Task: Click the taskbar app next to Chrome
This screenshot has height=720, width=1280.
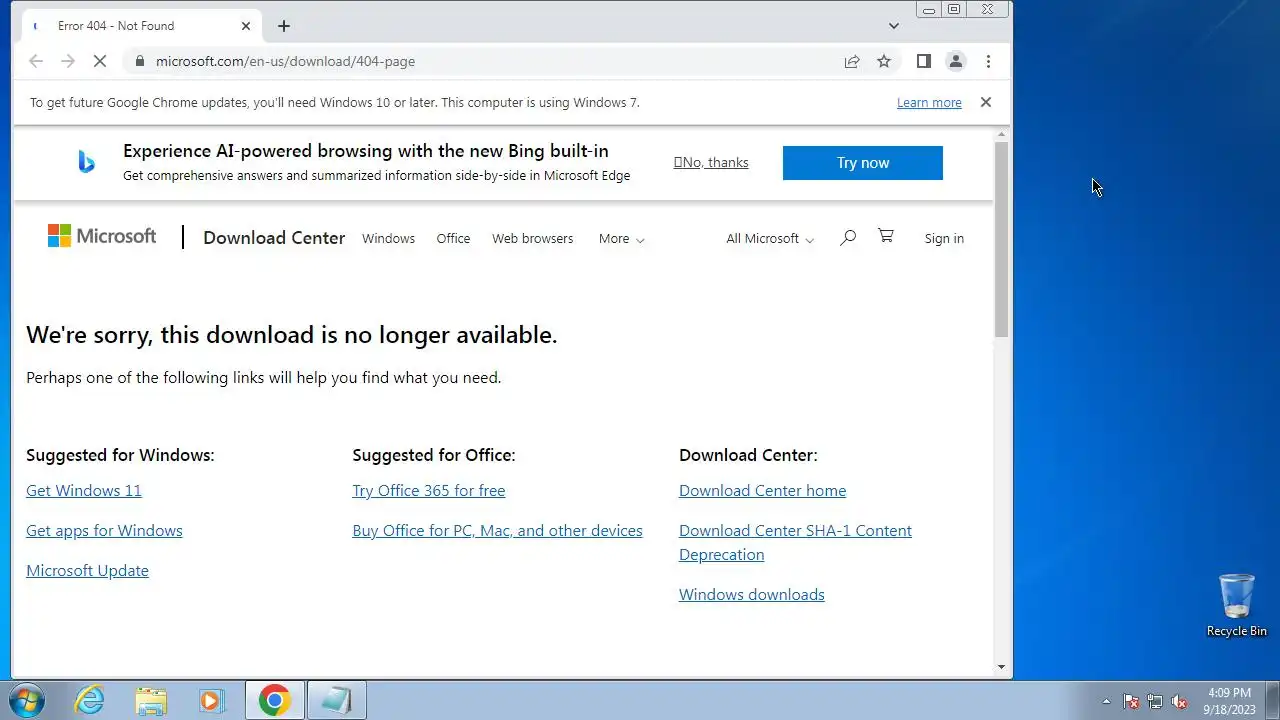Action: pos(336,700)
